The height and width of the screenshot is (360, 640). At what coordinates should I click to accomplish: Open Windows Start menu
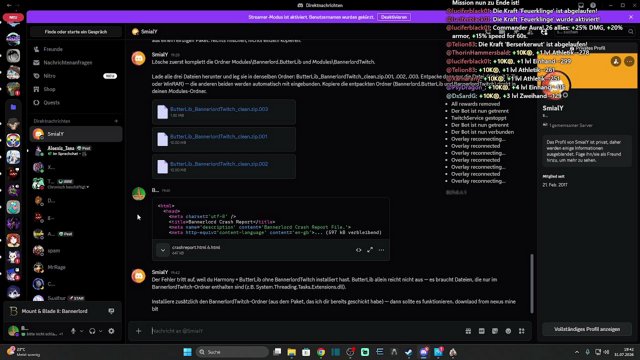pos(187,352)
